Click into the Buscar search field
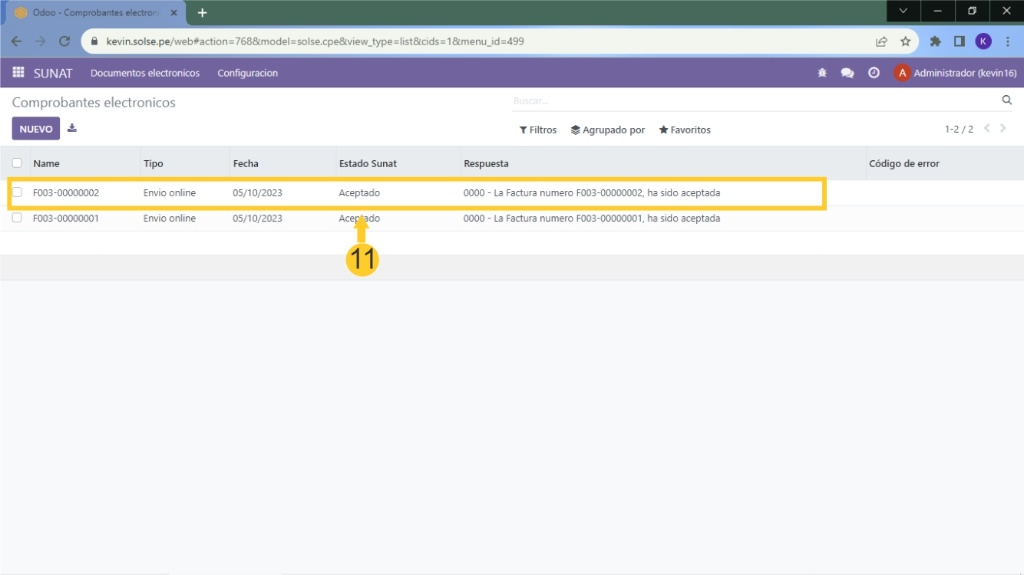The width and height of the screenshot is (1024, 575). coord(750,101)
